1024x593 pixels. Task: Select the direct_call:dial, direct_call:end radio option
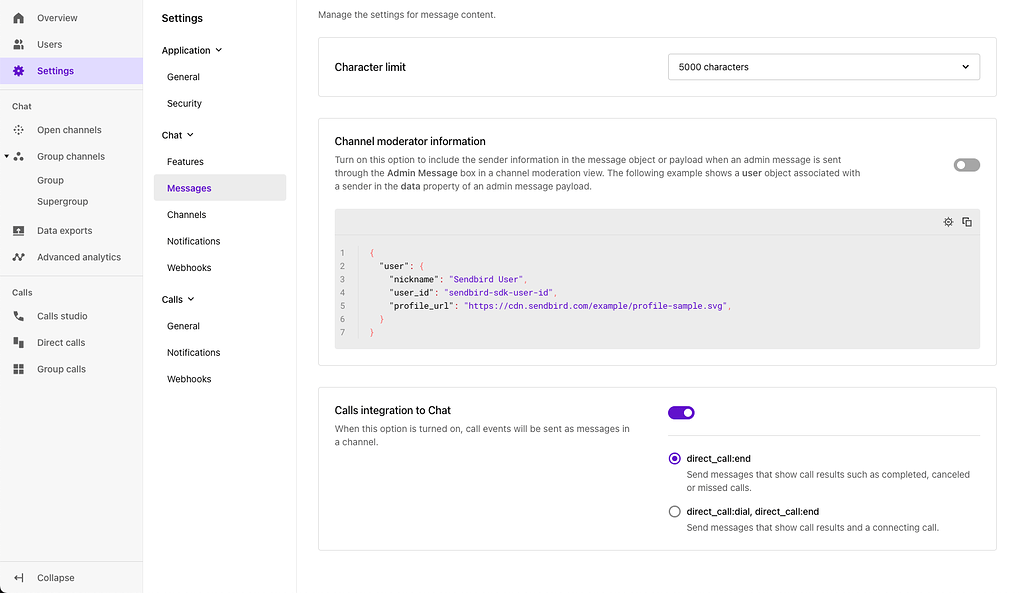point(675,511)
